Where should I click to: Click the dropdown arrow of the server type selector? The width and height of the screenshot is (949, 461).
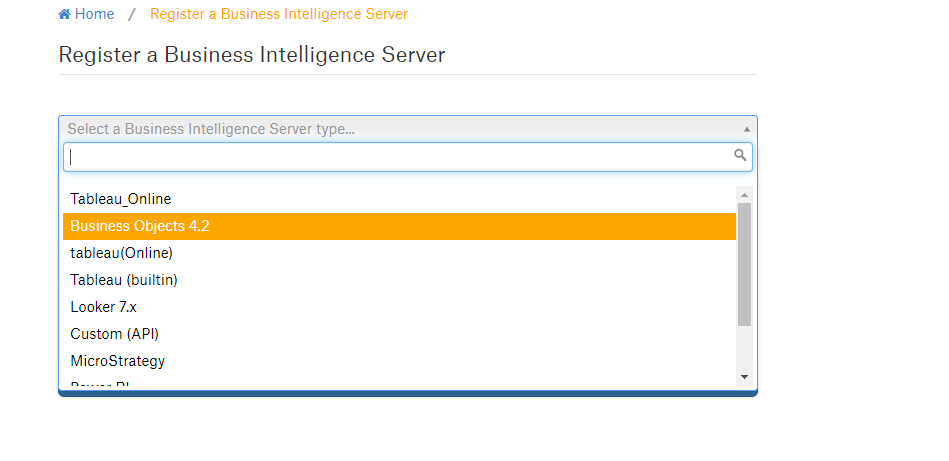(x=746, y=129)
